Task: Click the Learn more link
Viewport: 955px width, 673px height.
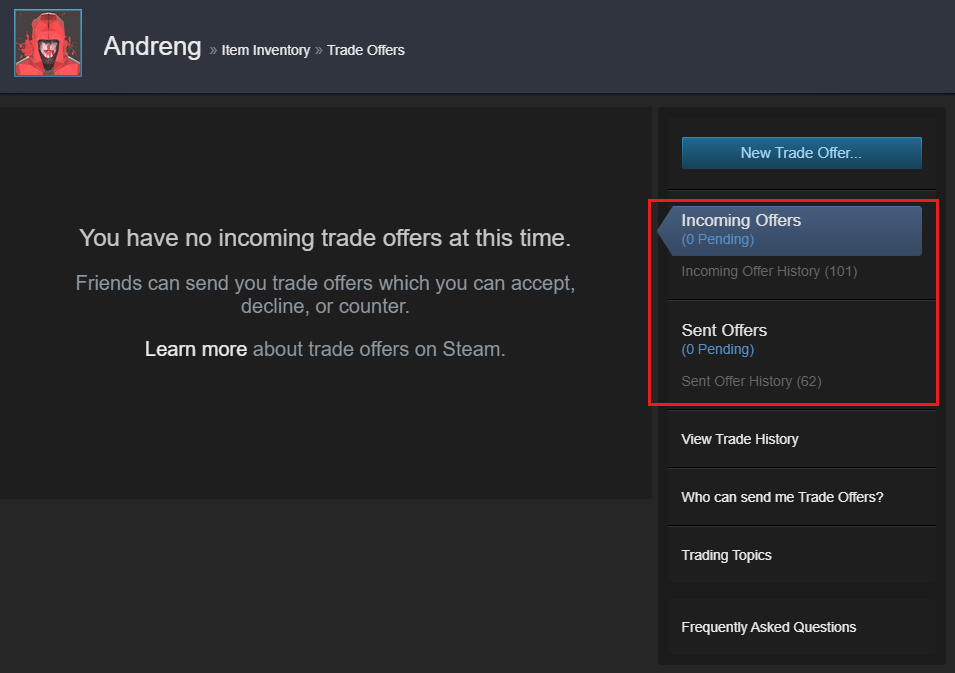Action: [x=196, y=349]
